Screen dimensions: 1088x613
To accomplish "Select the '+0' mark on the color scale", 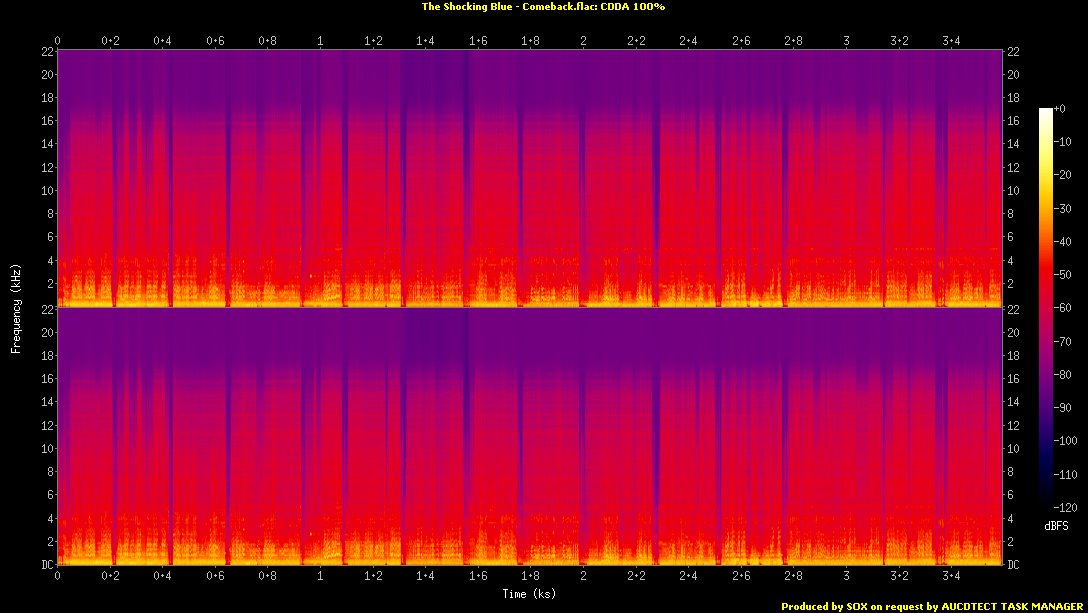I will 1060,108.
